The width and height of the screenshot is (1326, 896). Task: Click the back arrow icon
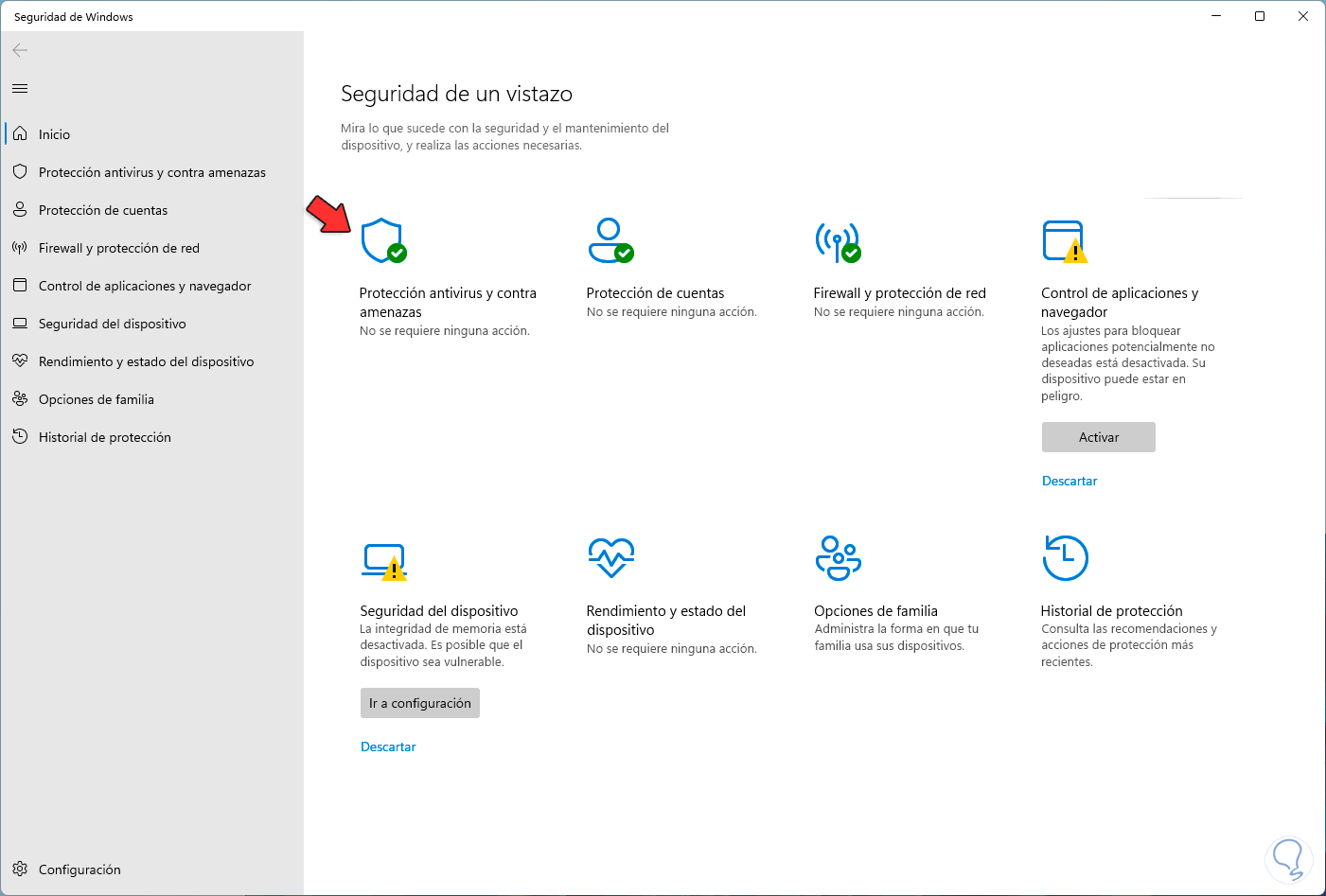pyautogui.click(x=20, y=50)
